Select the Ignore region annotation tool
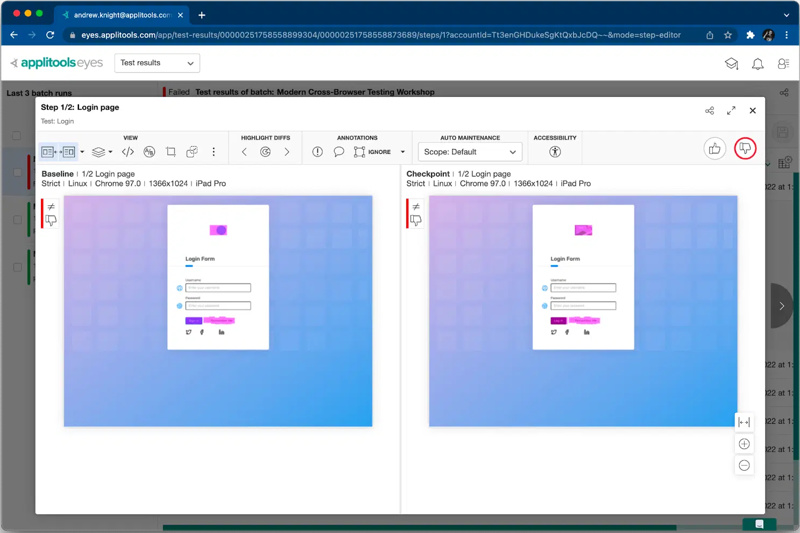800x533 pixels. [x=372, y=152]
